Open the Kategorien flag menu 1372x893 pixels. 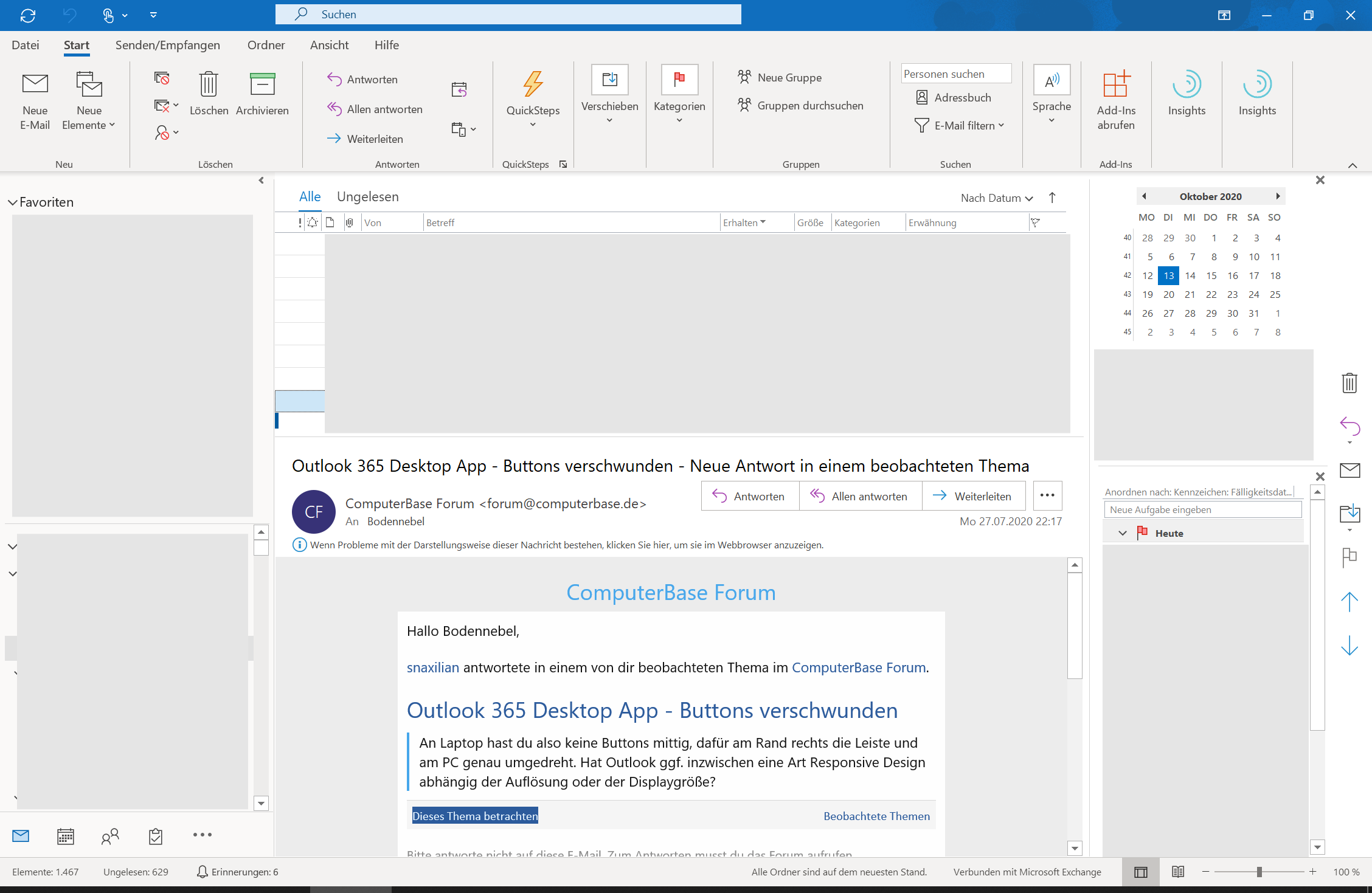679,94
